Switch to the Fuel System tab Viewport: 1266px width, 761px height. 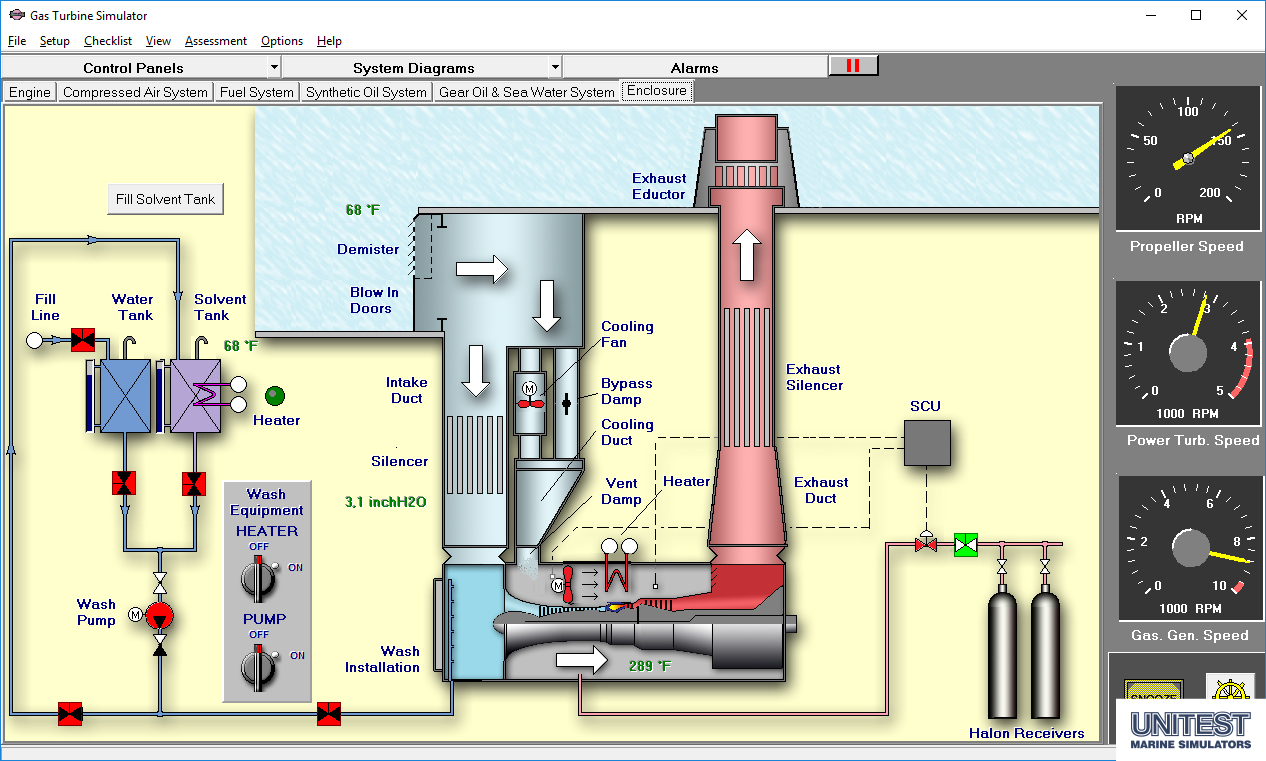(257, 92)
